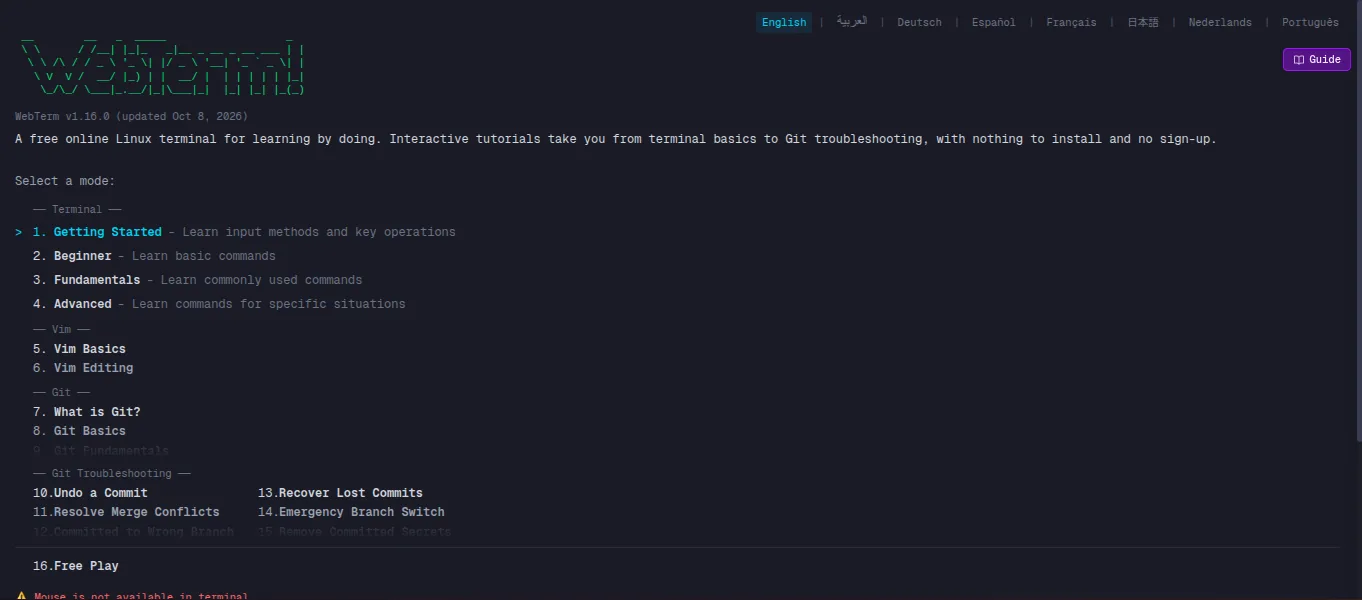Select English language
Image resolution: width=1362 pixels, height=600 pixels.
coord(784,22)
